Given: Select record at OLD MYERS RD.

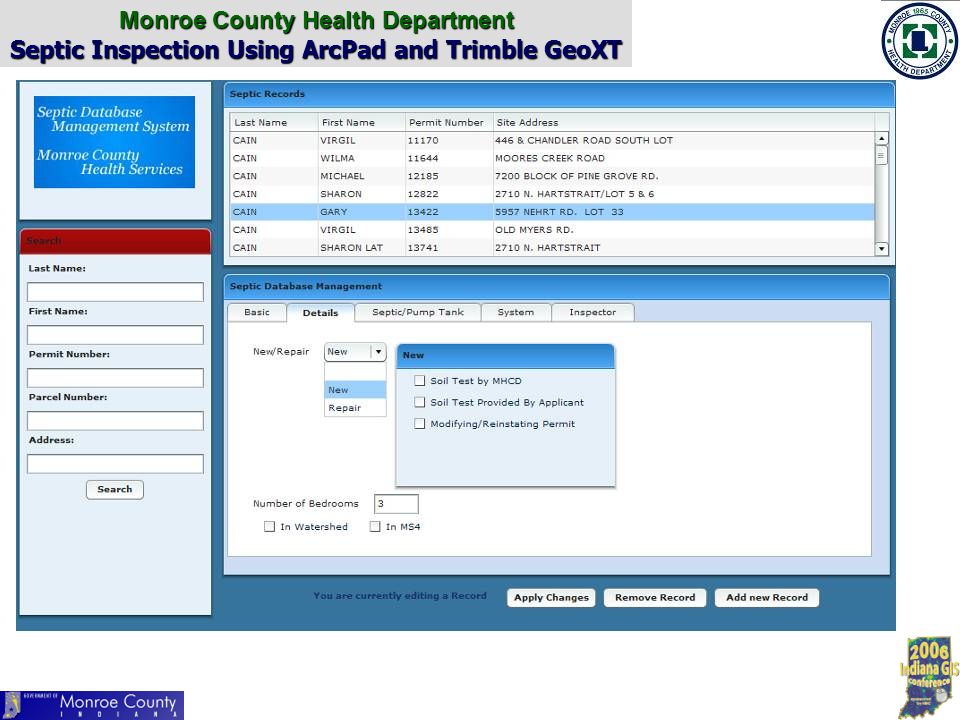Looking at the screenshot, I should click(552, 230).
